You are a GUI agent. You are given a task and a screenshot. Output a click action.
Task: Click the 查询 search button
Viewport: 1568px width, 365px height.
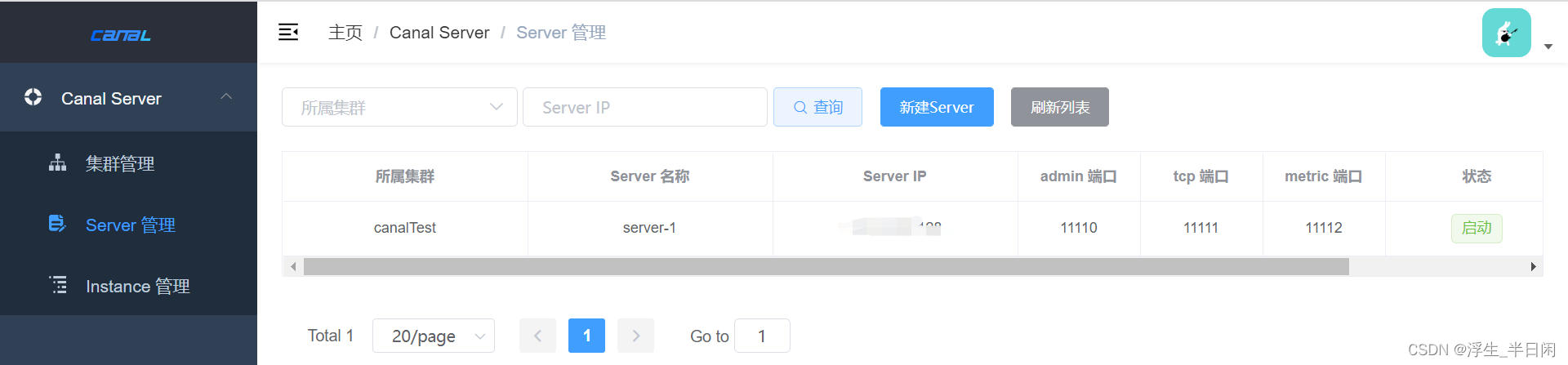tap(817, 107)
